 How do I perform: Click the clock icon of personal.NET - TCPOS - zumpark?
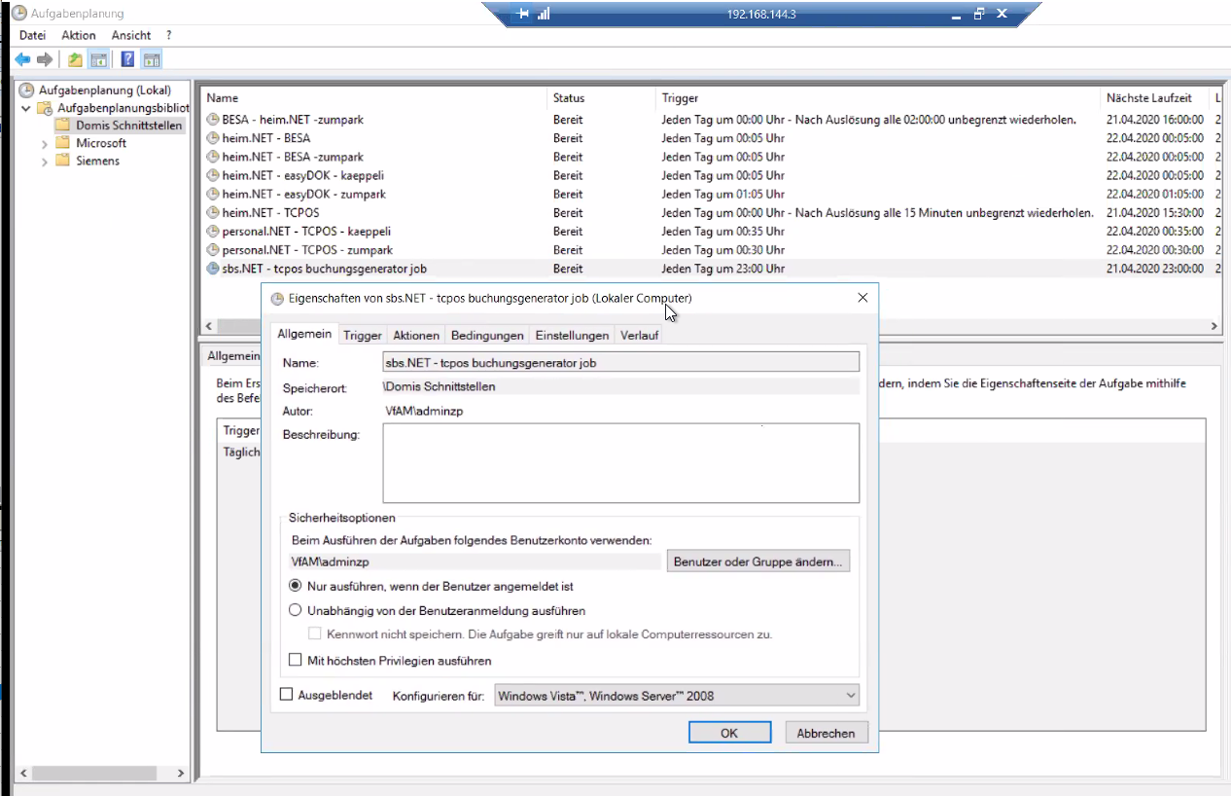(213, 250)
